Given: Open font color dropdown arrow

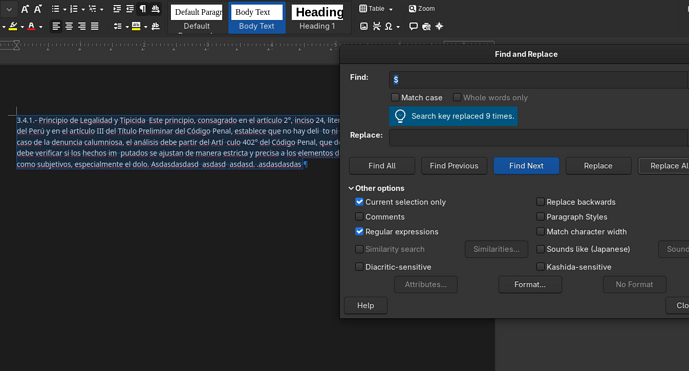Looking at the screenshot, I should (40, 27).
